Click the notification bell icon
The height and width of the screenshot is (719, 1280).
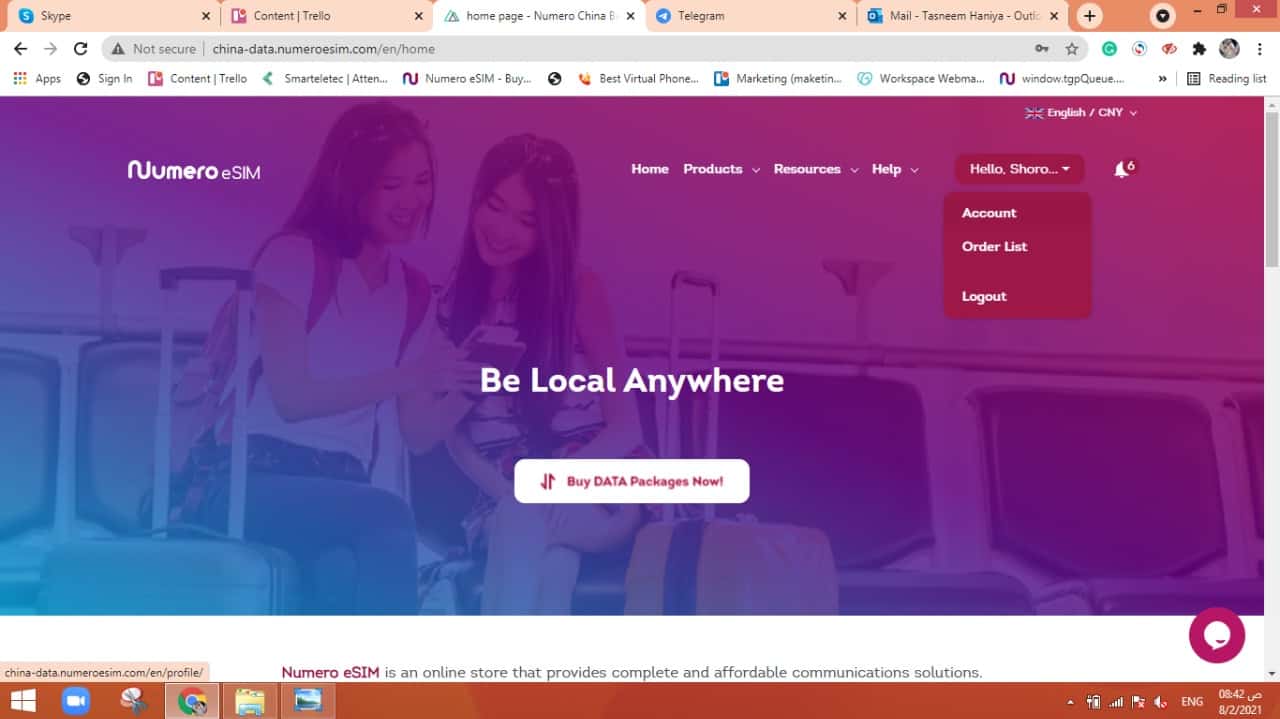coord(1122,170)
